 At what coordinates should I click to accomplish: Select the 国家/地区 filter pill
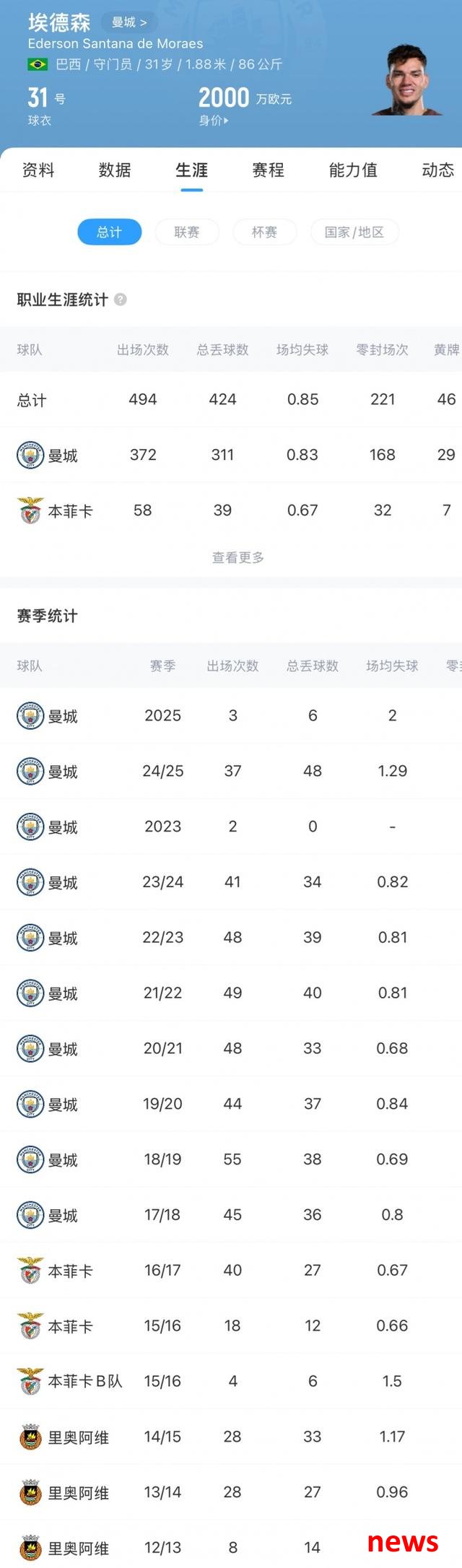coord(354,232)
